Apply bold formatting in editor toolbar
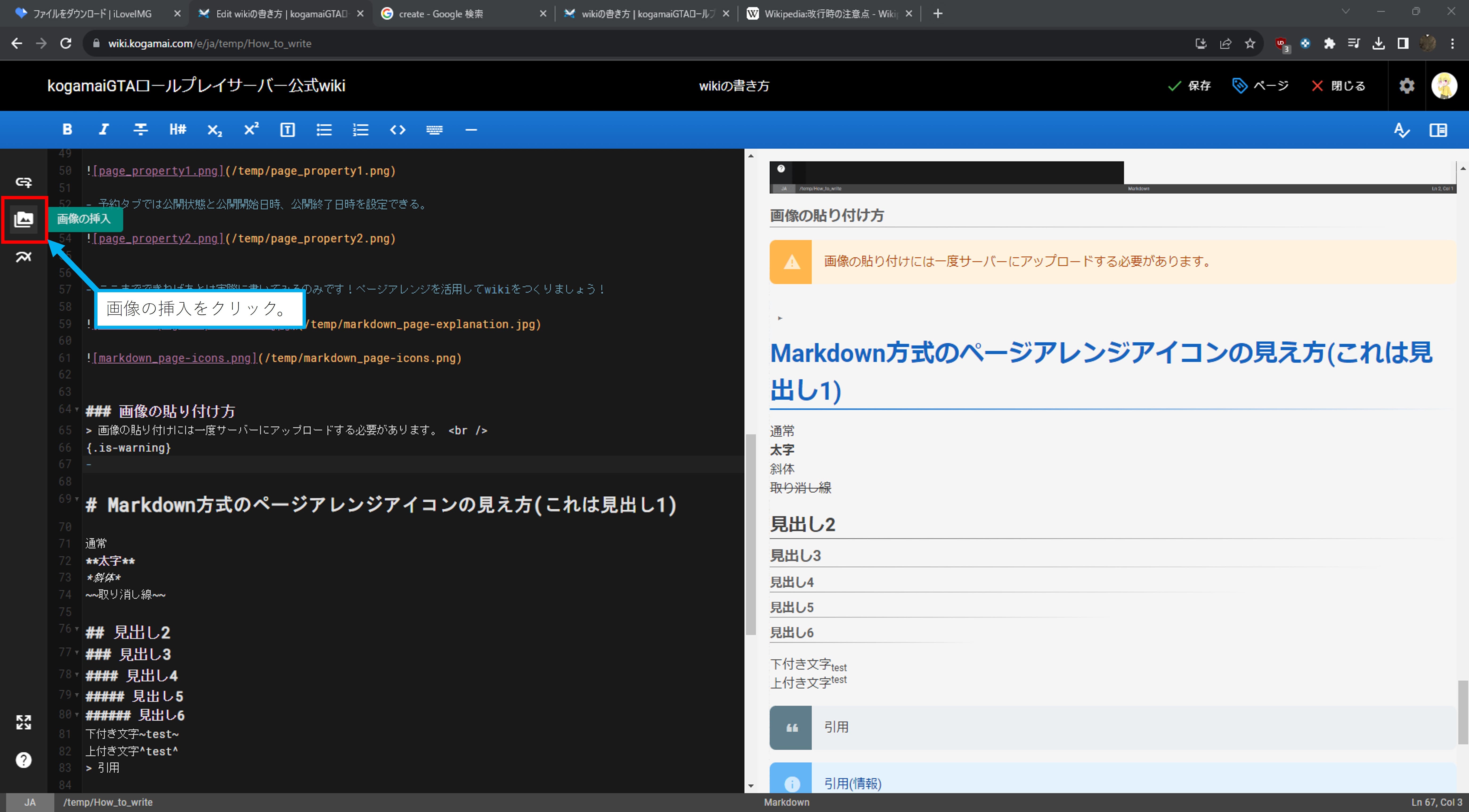This screenshot has height=812, width=1469. pos(67,130)
